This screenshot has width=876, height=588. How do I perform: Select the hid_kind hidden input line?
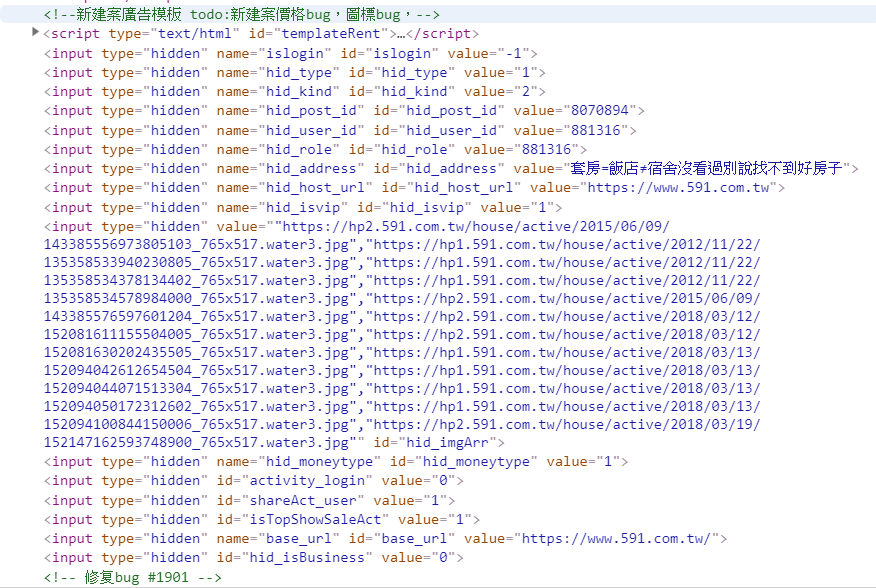[x=294, y=91]
